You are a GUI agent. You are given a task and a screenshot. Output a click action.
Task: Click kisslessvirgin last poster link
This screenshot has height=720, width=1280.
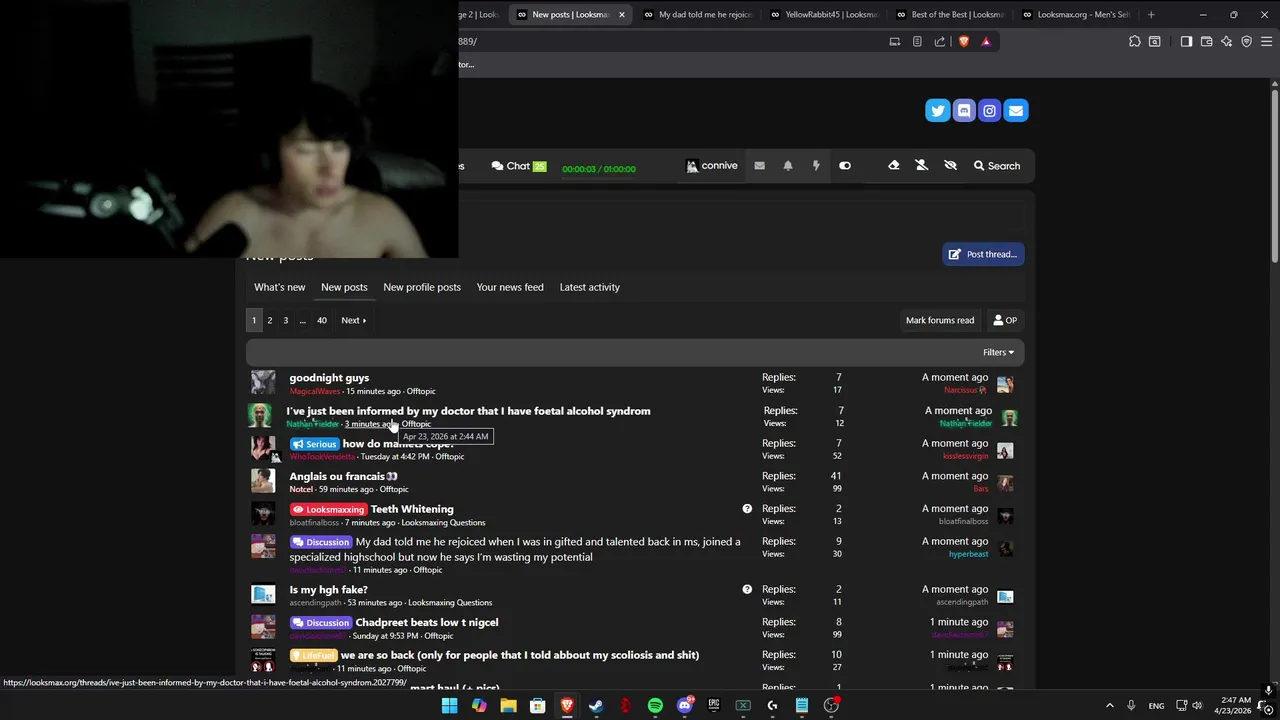pos(965,456)
